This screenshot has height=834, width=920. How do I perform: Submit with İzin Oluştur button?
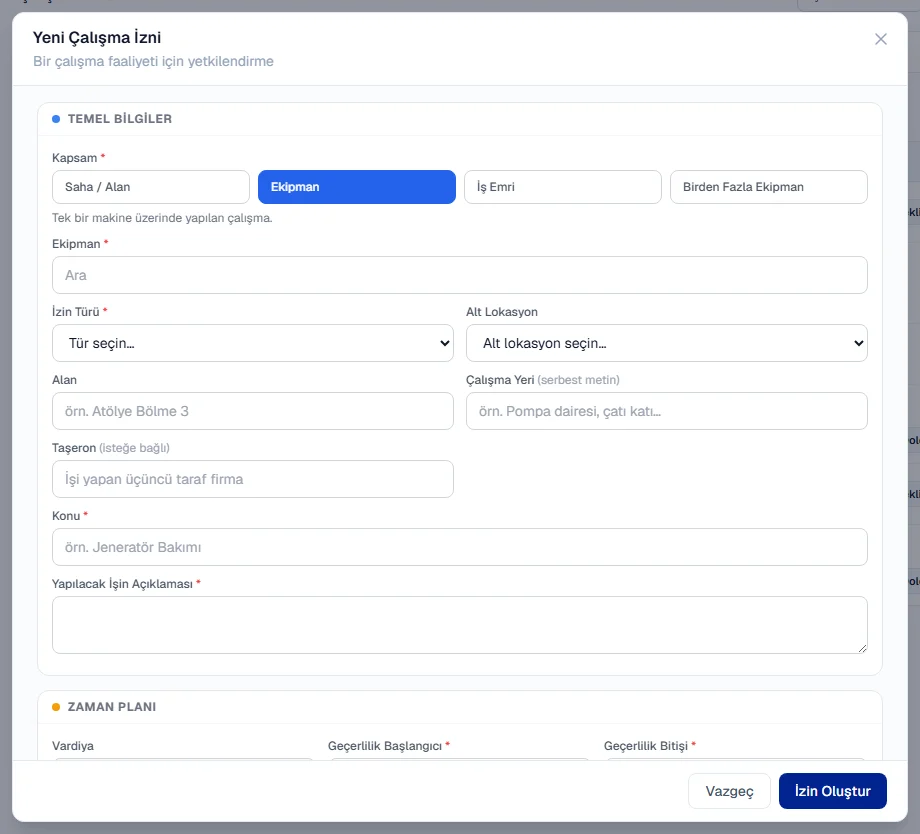pyautogui.click(x=833, y=791)
